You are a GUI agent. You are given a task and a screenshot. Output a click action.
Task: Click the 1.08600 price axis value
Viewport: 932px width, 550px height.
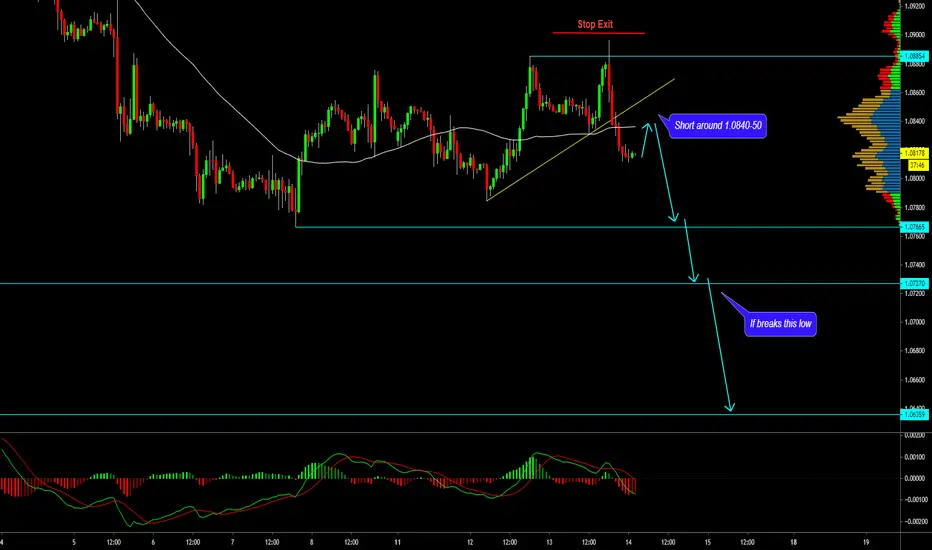[x=915, y=93]
